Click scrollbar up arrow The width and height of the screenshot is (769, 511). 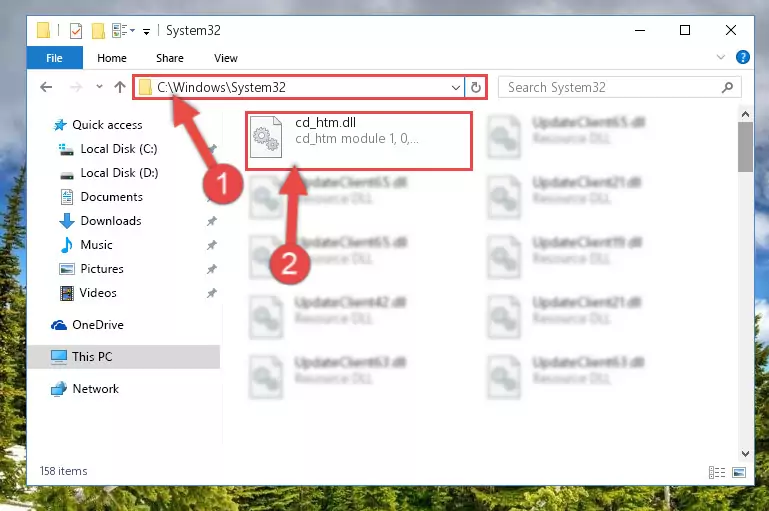coord(745,114)
